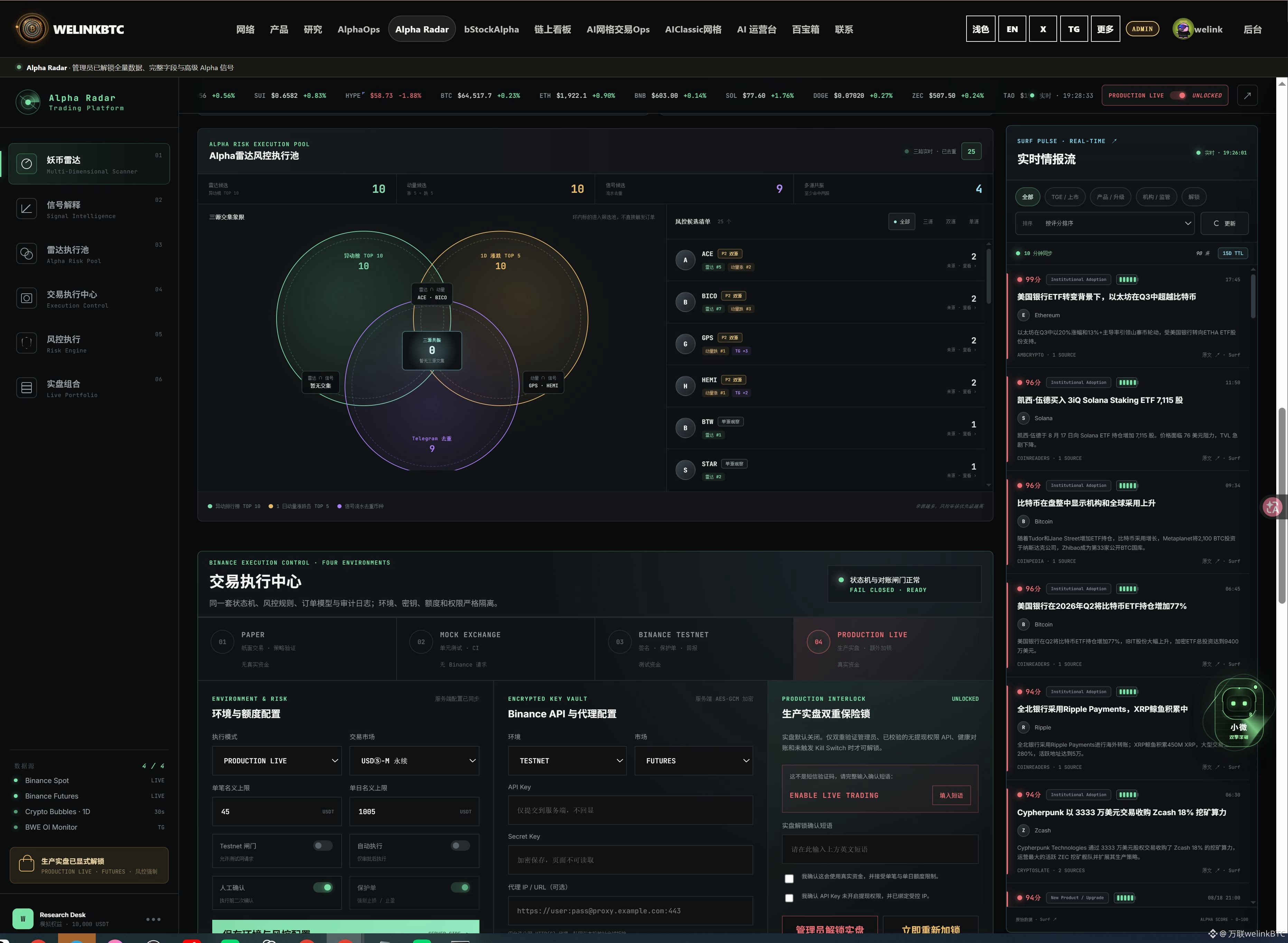Open the 执行模式 PRODUCTION LIVE dropdown
Viewport: 1288px width, 943px height.
[x=277, y=761]
